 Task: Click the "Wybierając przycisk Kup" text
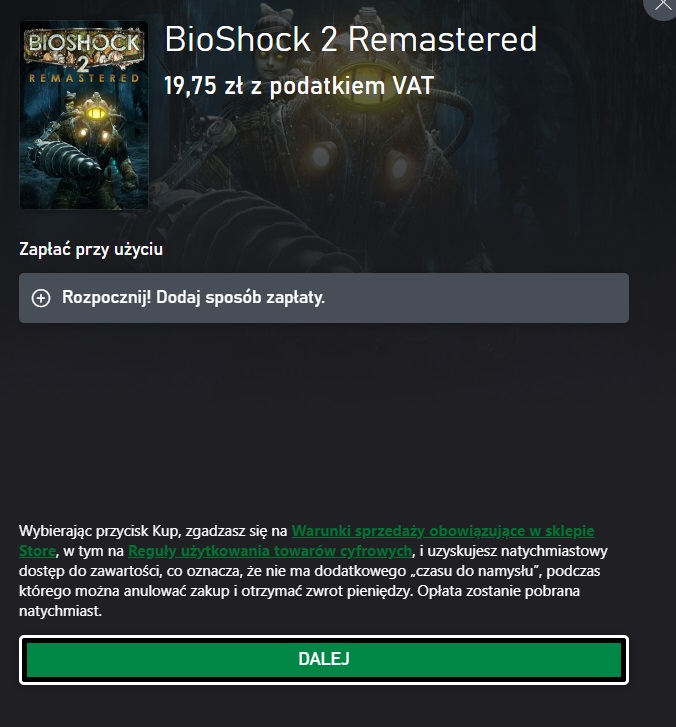[100, 531]
